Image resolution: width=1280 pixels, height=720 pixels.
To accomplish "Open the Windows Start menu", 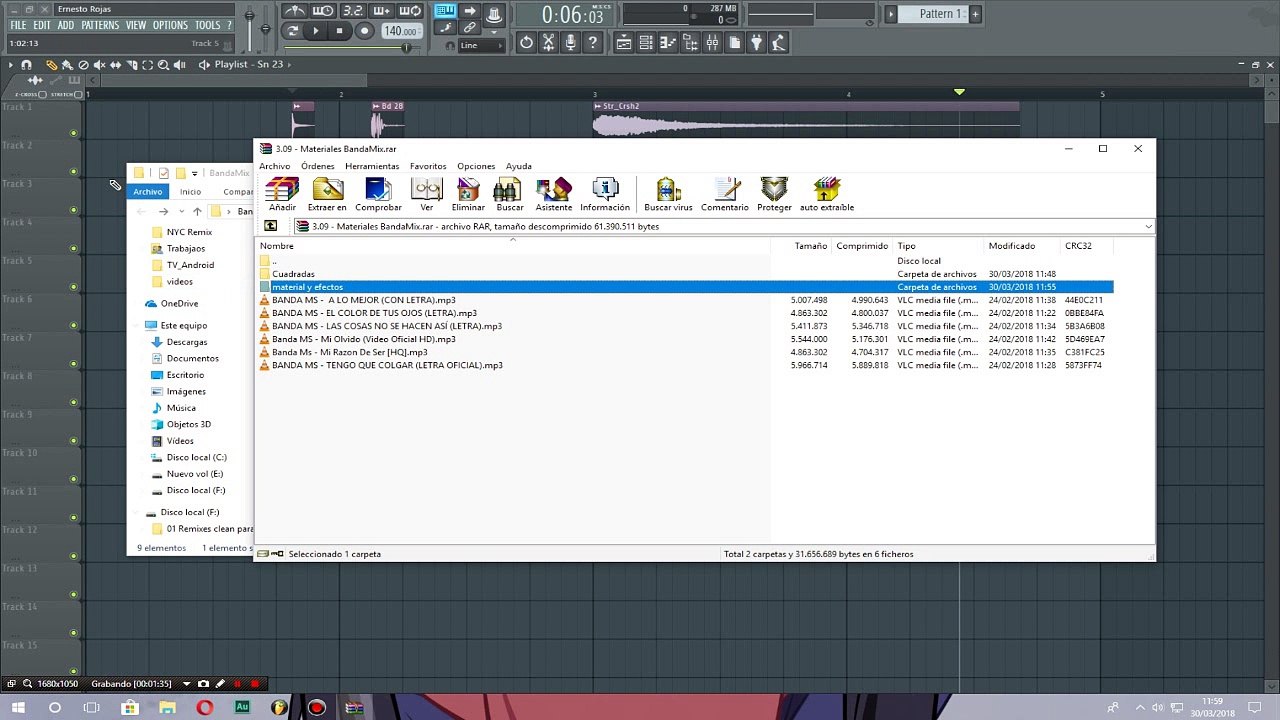I will click(18, 707).
